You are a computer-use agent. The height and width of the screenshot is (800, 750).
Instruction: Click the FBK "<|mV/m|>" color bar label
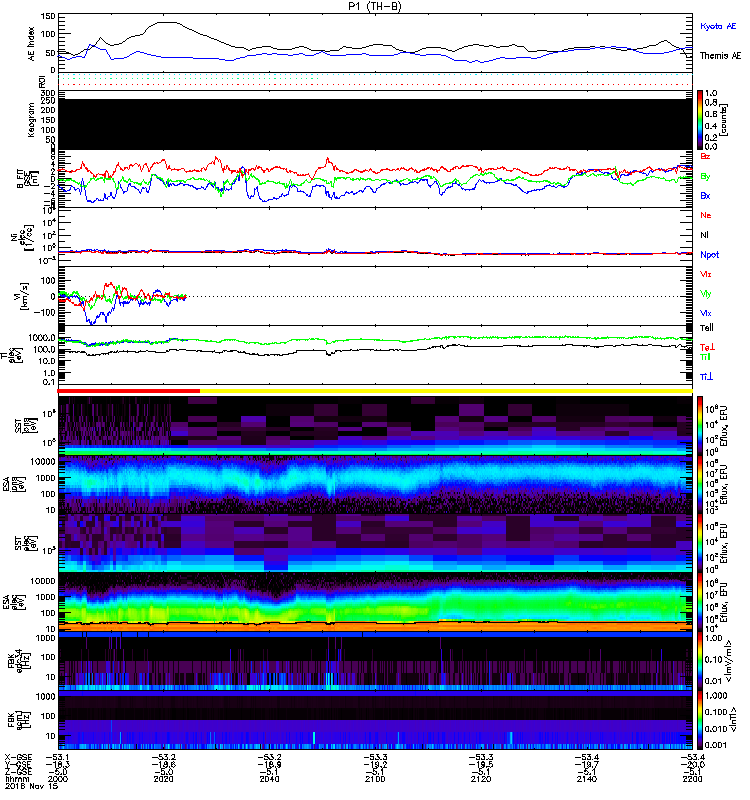coord(730,661)
